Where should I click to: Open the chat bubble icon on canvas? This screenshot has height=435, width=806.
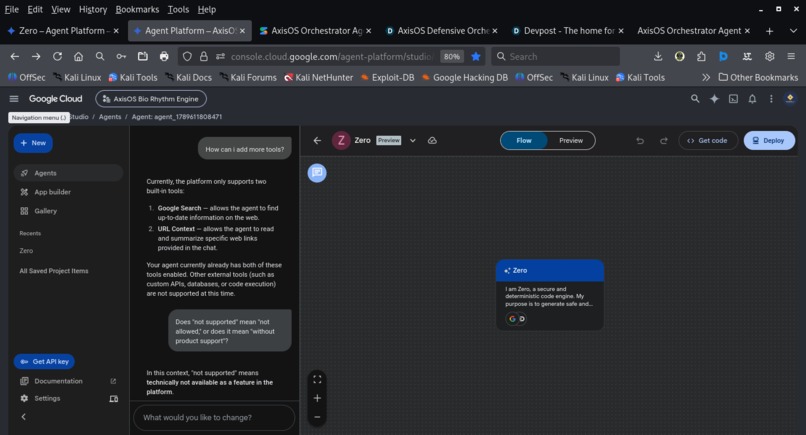coord(317,173)
